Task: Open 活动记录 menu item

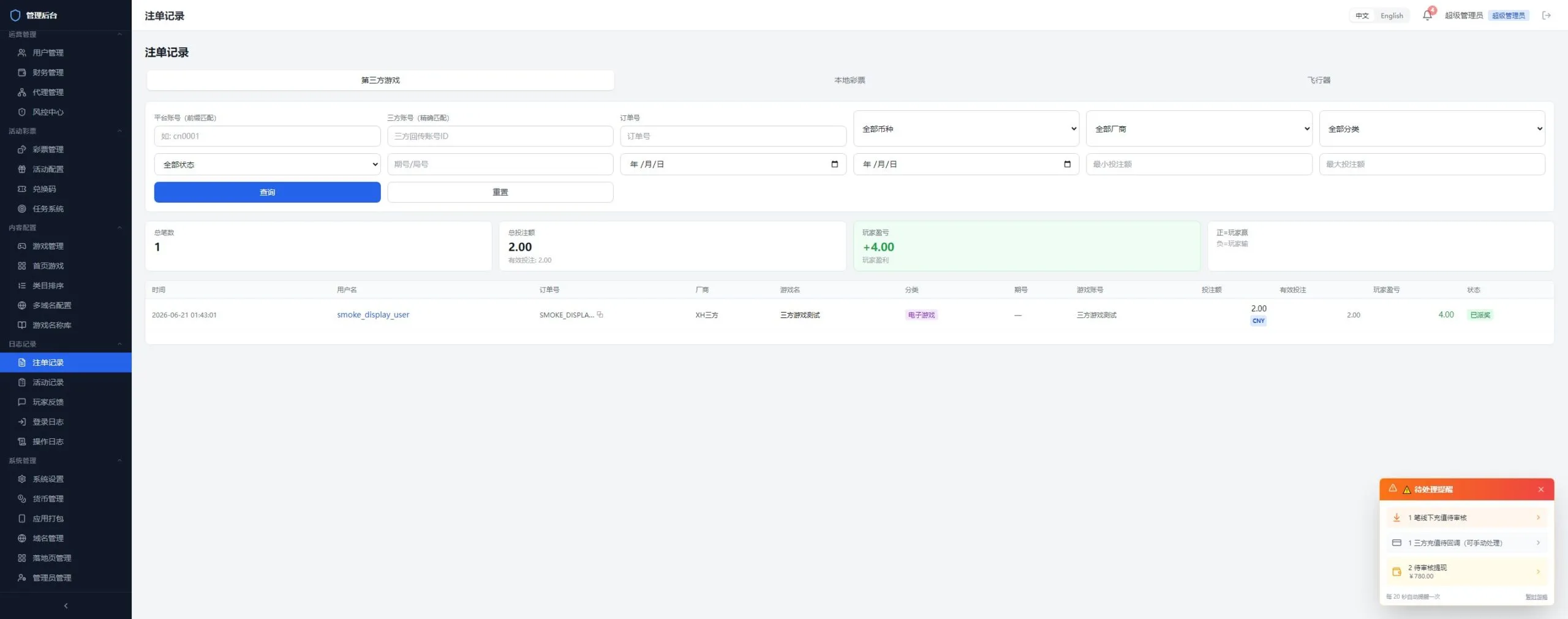Action: coord(66,382)
